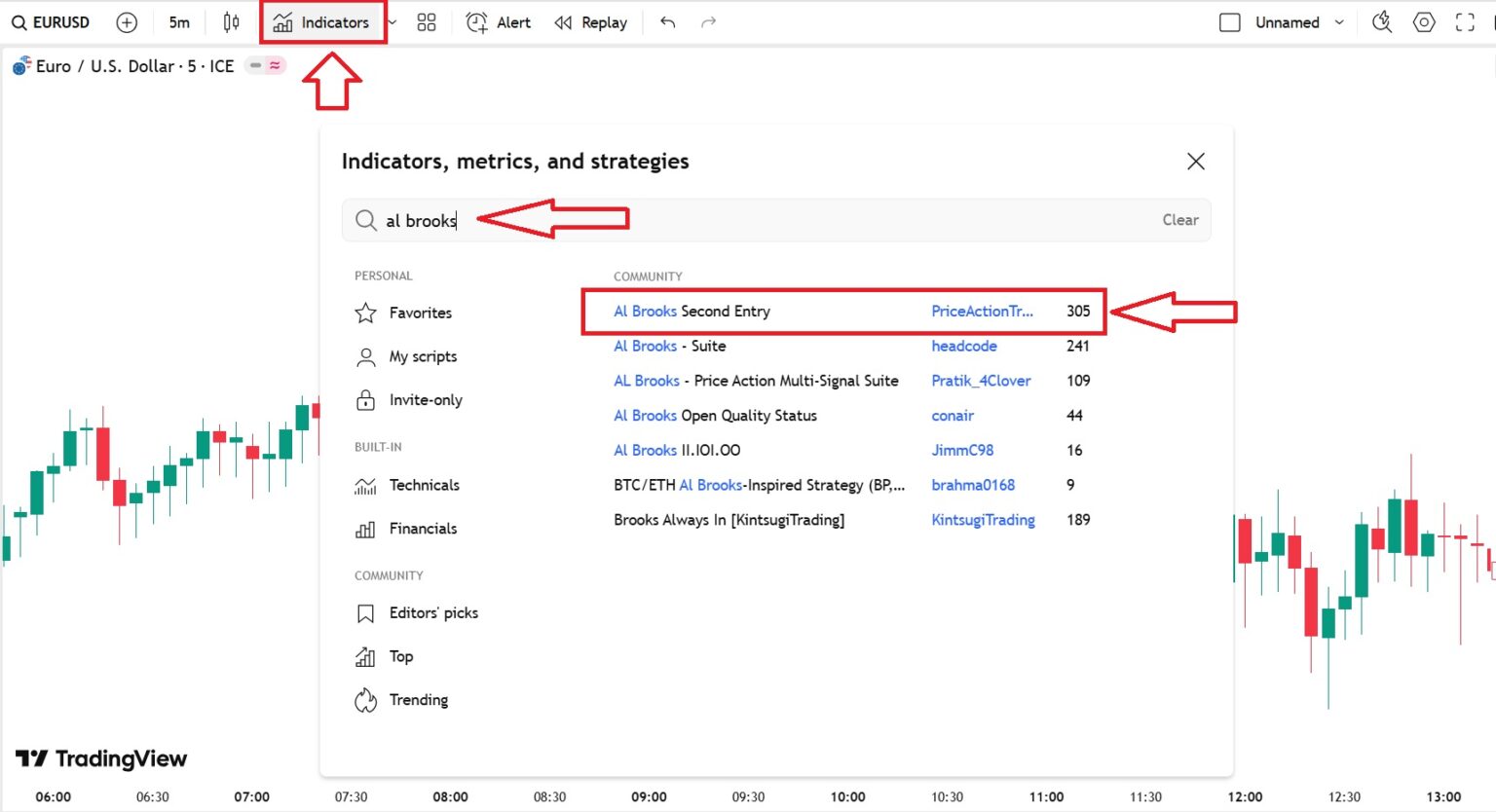Open the layout templates grid icon
This screenshot has height=812, width=1496.
(x=427, y=22)
